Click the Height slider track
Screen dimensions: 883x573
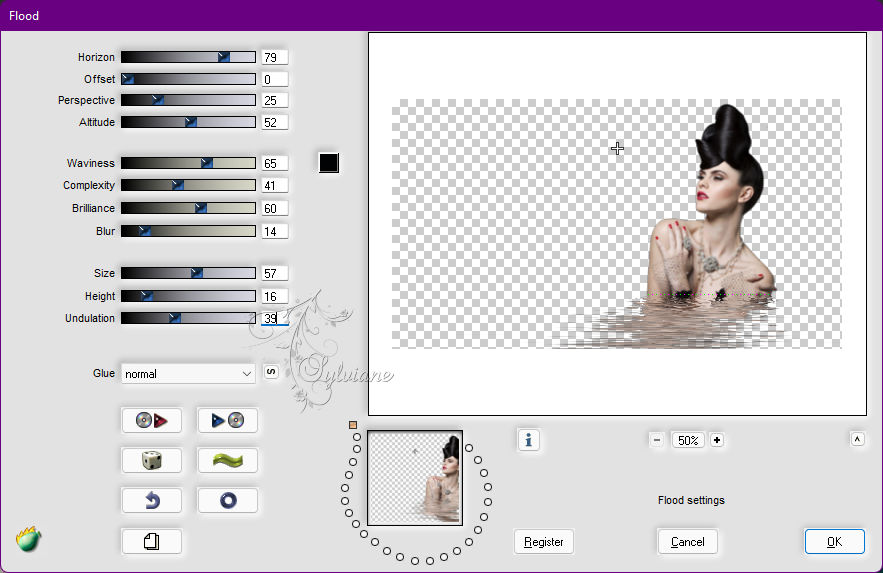[x=188, y=296]
